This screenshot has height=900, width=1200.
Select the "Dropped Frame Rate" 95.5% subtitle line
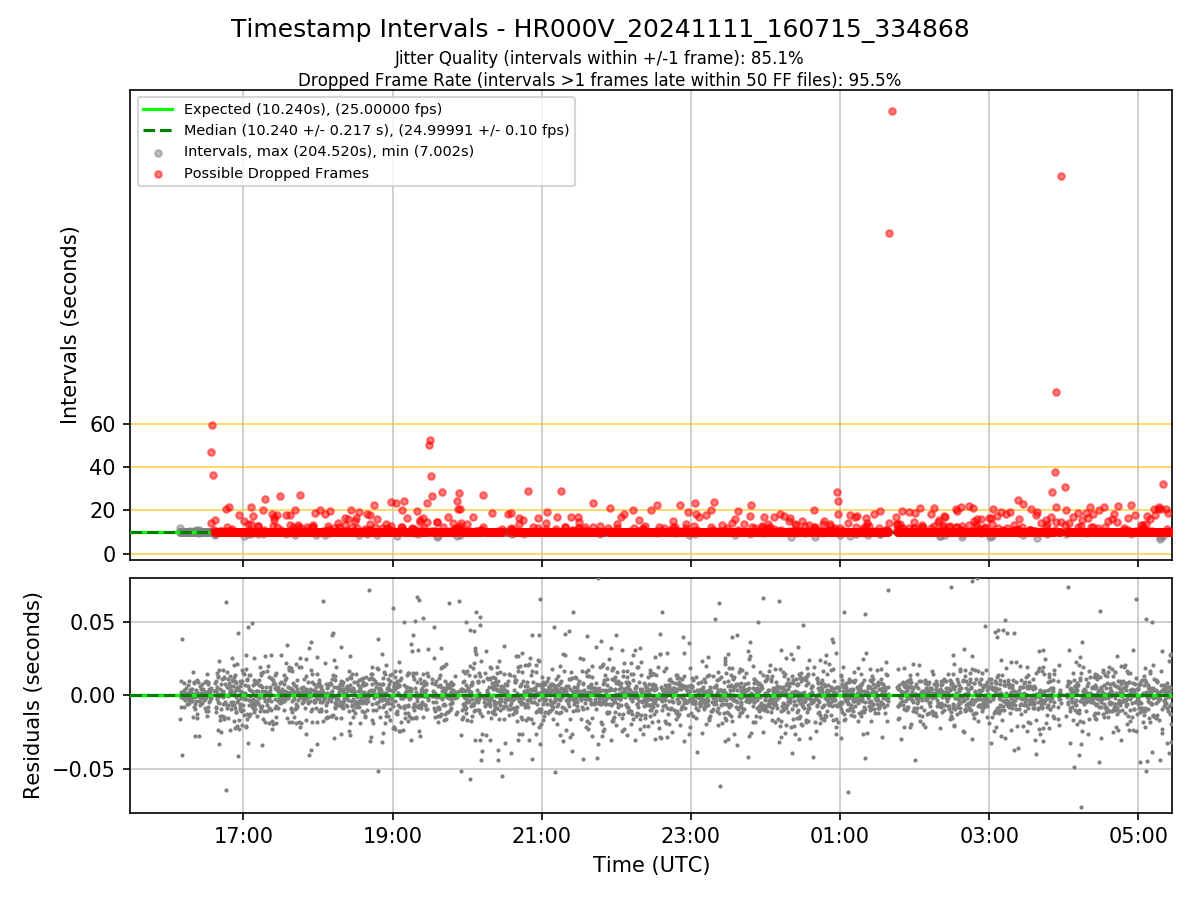pos(600,80)
